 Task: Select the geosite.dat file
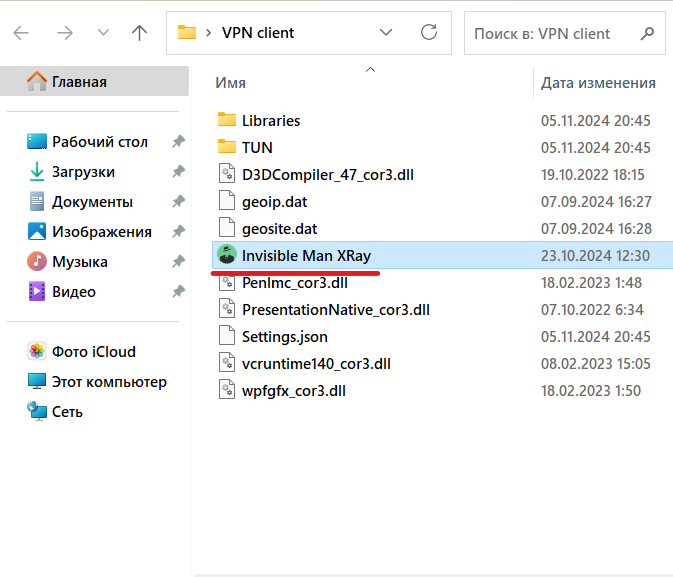tap(279, 229)
